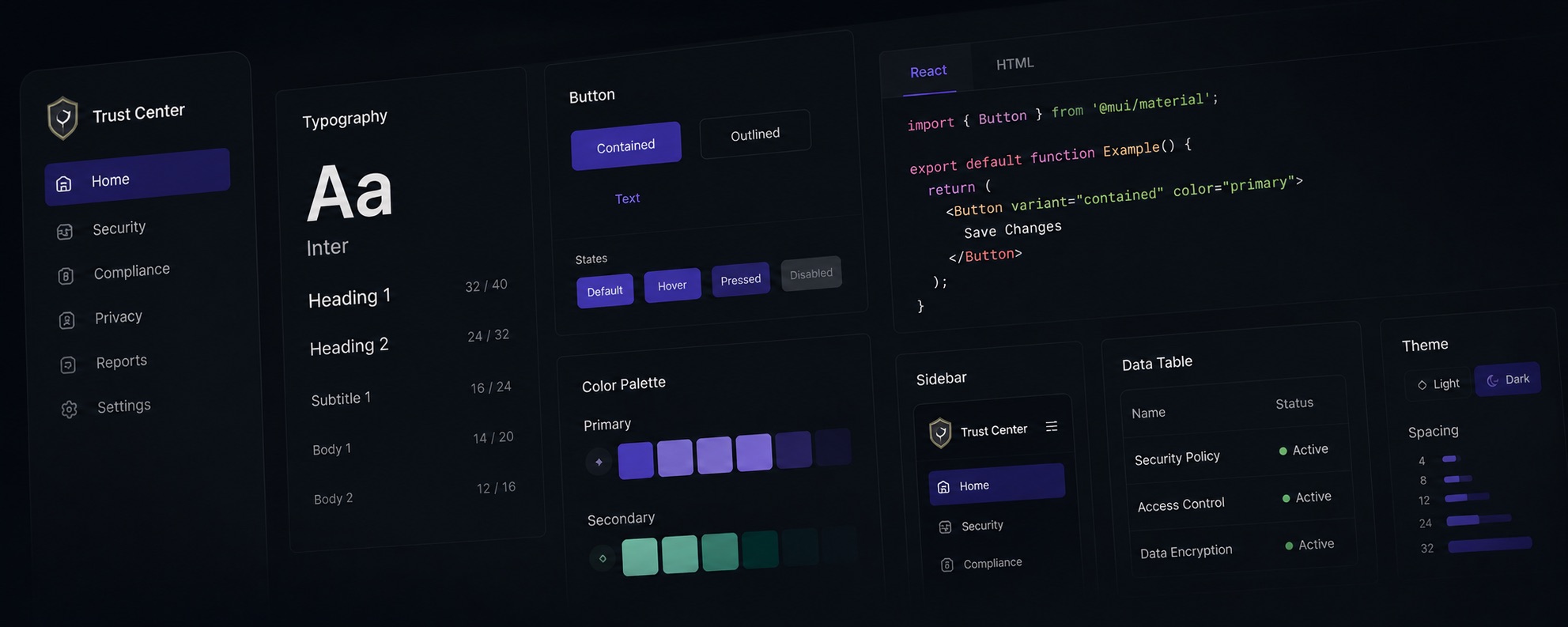Click the Settings gear icon in main navigation

point(70,410)
